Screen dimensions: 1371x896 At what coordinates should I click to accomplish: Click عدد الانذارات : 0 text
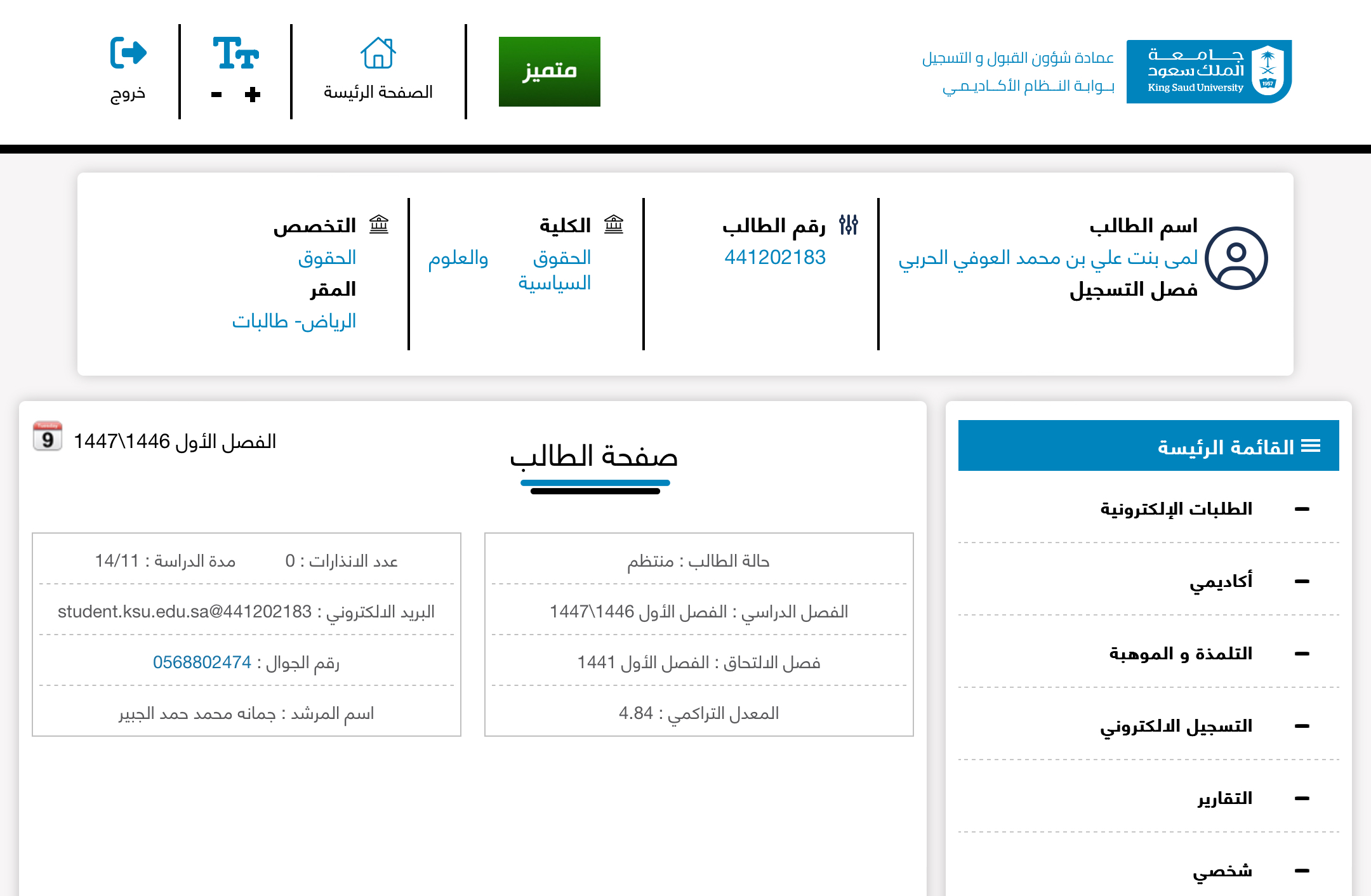pyautogui.click(x=341, y=561)
